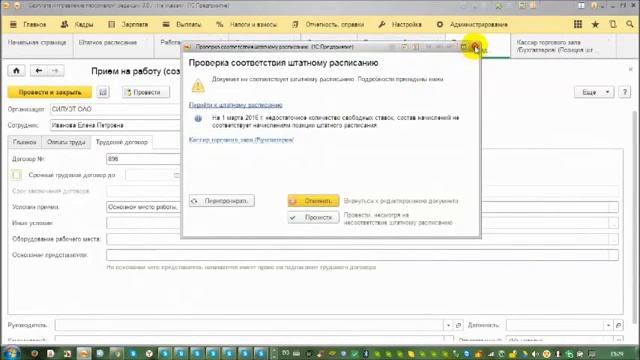Click the taskbar clock

tap(618, 353)
